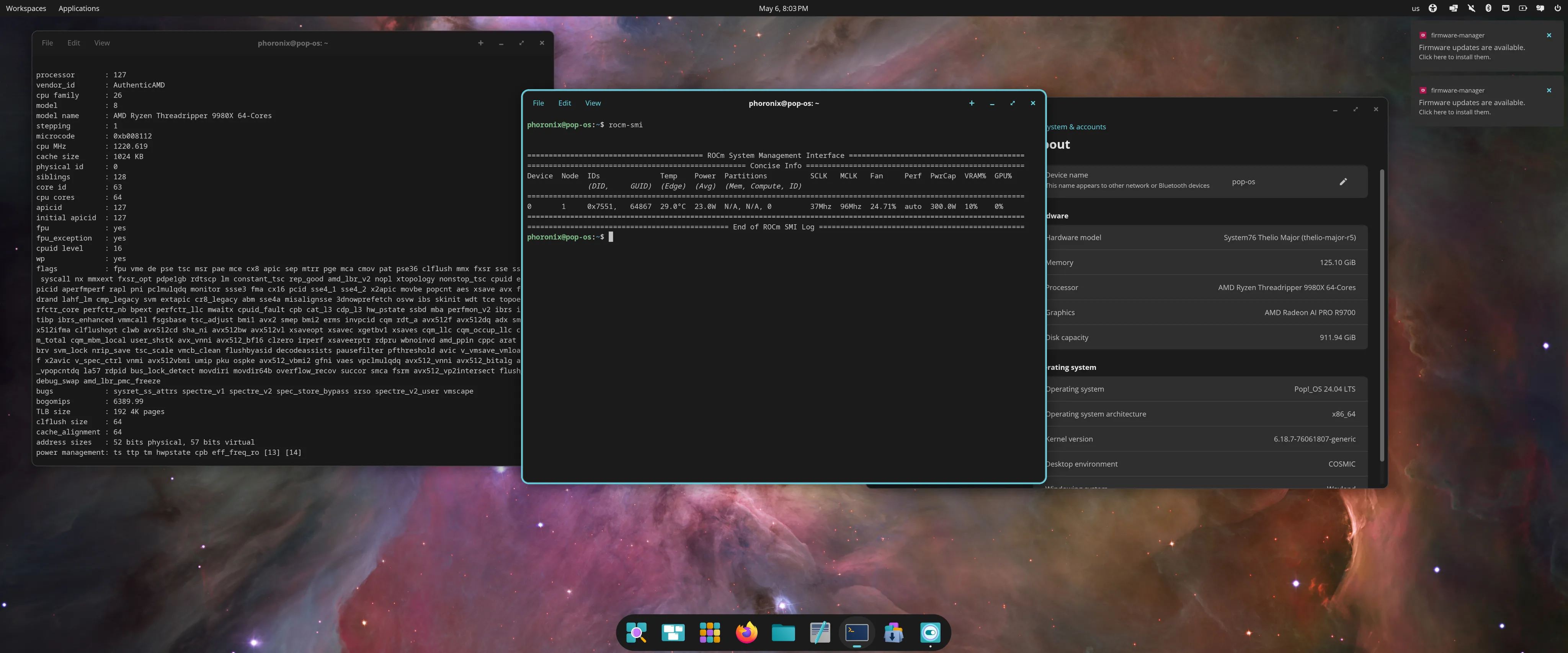The width and height of the screenshot is (1568, 653).
Task: Click the background terminal title 'phoronix@pop-os: ~'
Action: coord(293,43)
